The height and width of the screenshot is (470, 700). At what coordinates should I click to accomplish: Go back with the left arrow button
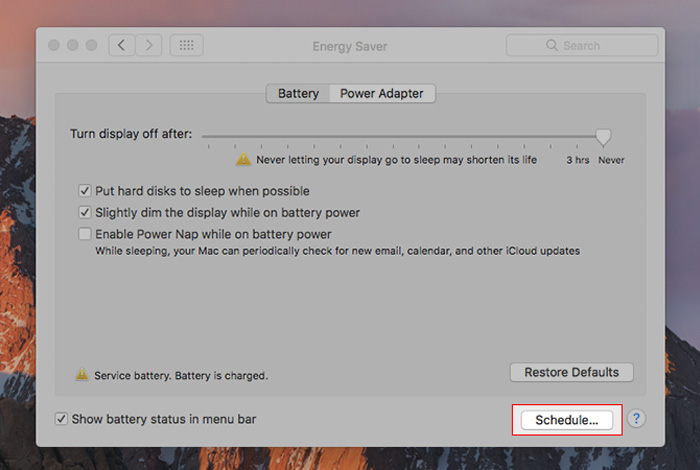(x=121, y=45)
